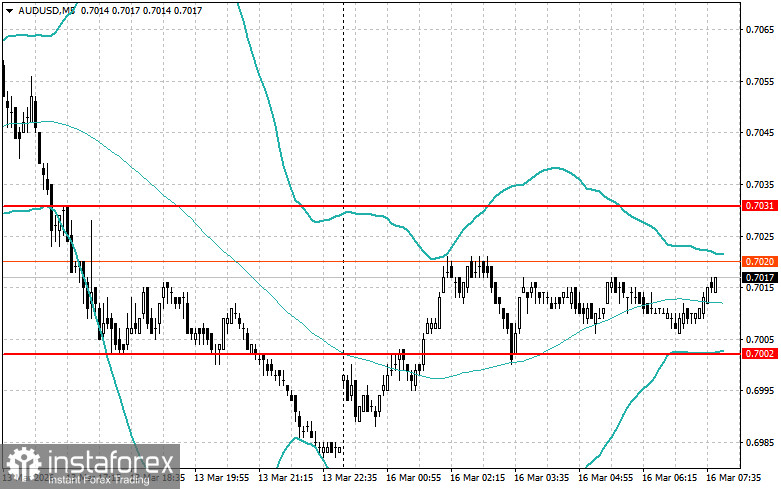Click the OHLC values 0.7014 0.7017 0.7014 0.7017
This screenshot has width=781, height=489.
click(x=141, y=10)
